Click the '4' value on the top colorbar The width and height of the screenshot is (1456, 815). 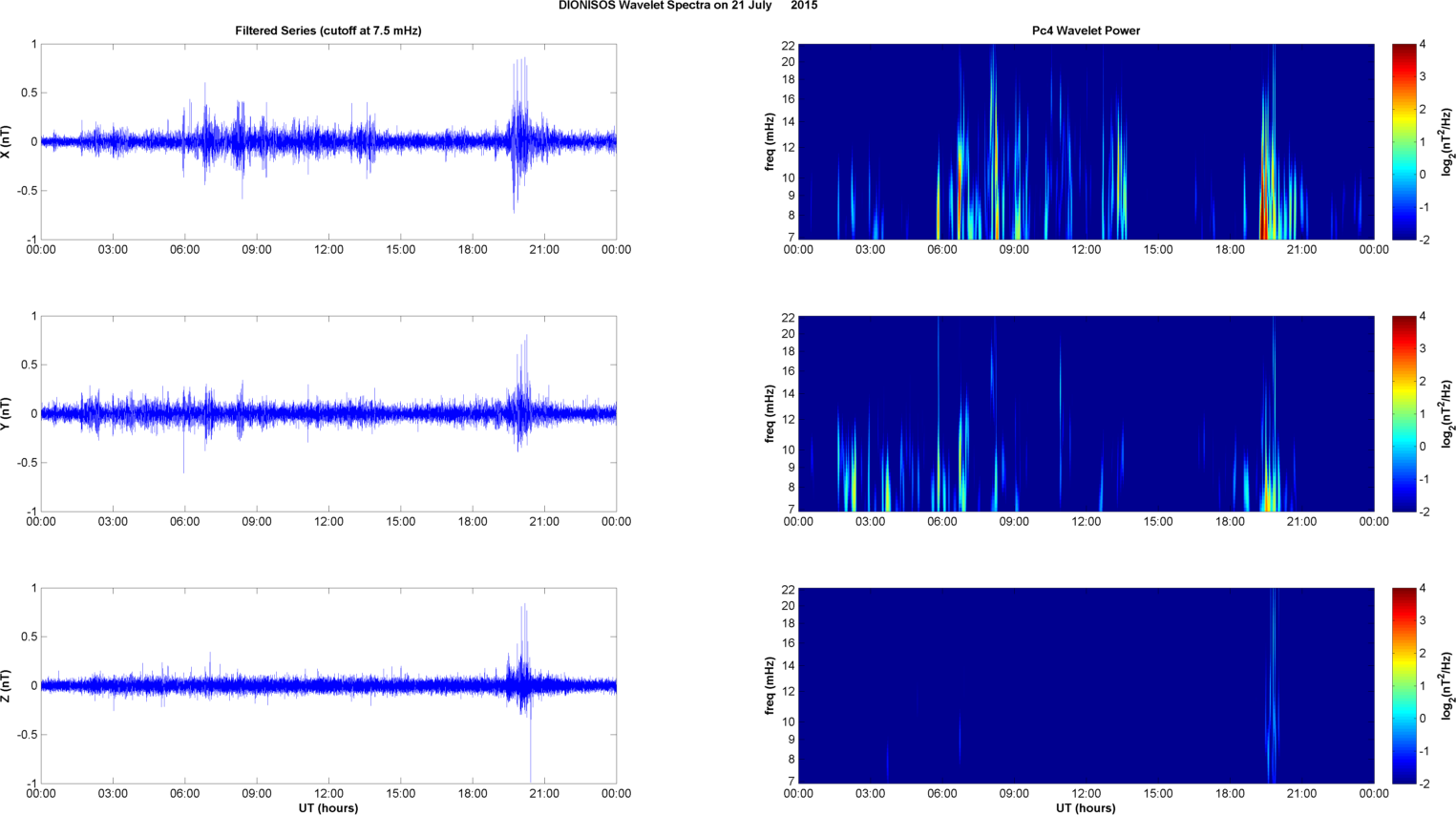point(1423,45)
